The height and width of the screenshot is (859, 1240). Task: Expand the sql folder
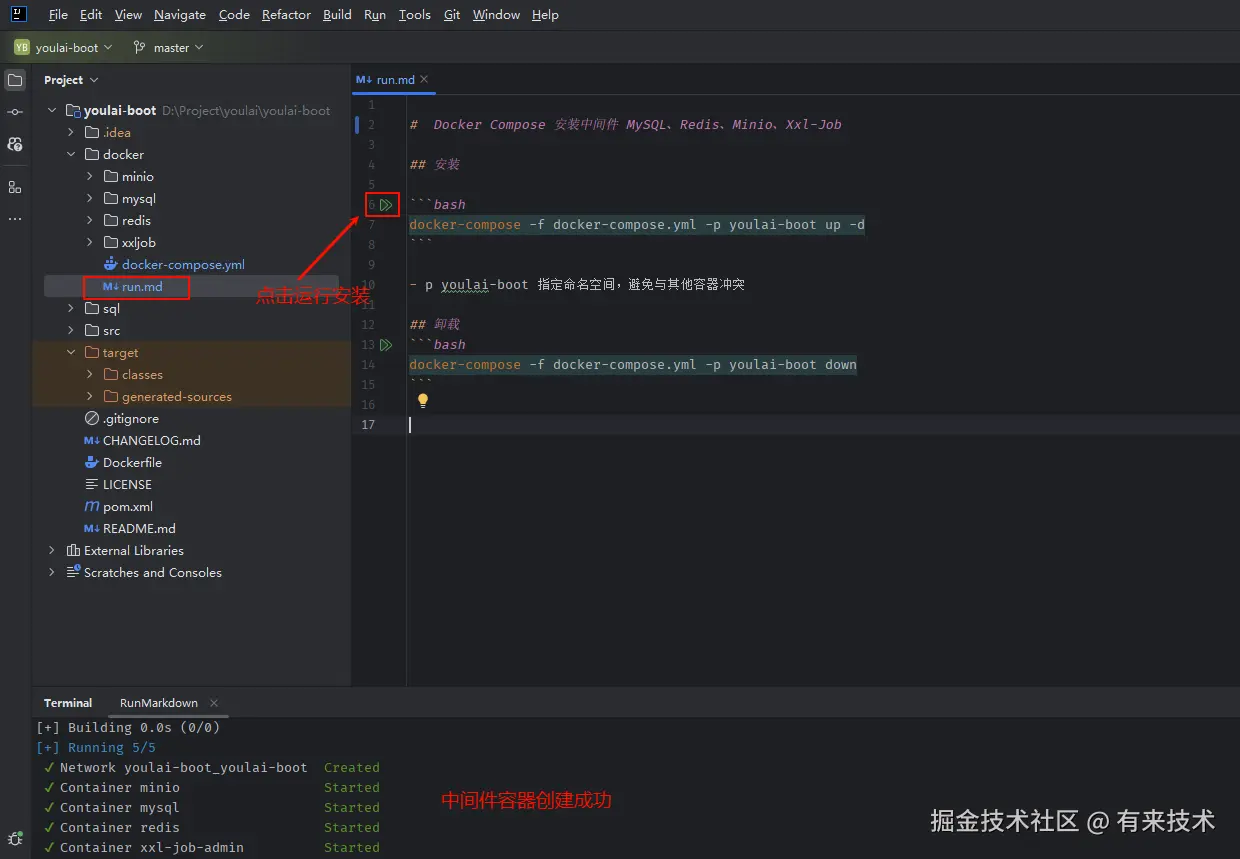coord(71,308)
